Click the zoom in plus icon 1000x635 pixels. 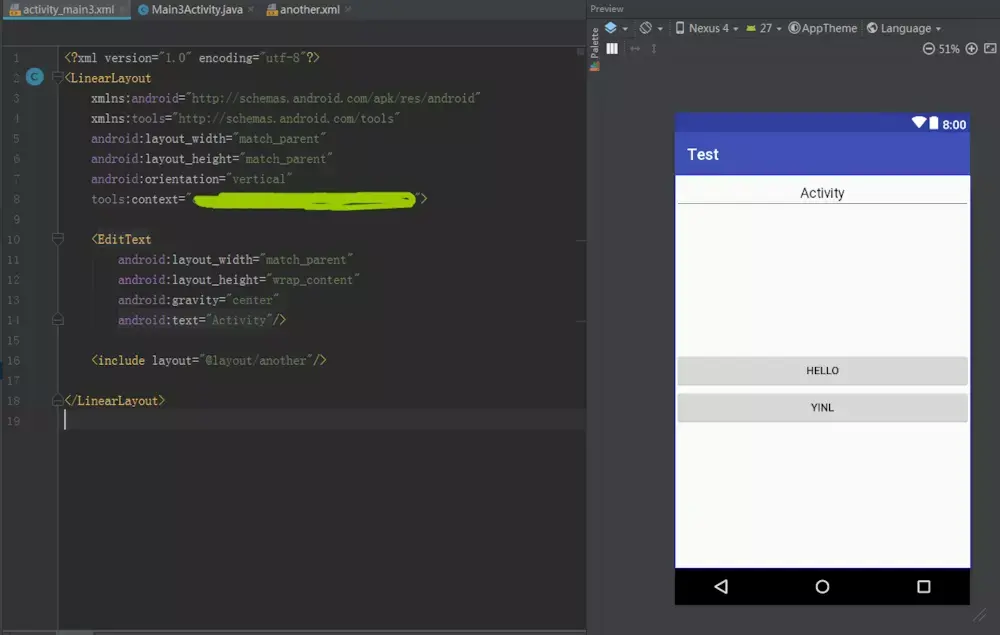pyautogui.click(x=971, y=48)
